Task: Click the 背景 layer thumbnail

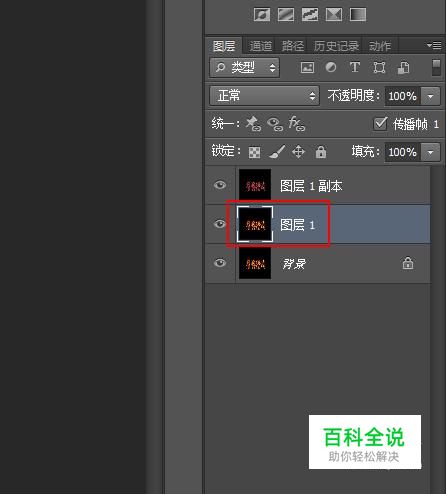Action: [255, 263]
